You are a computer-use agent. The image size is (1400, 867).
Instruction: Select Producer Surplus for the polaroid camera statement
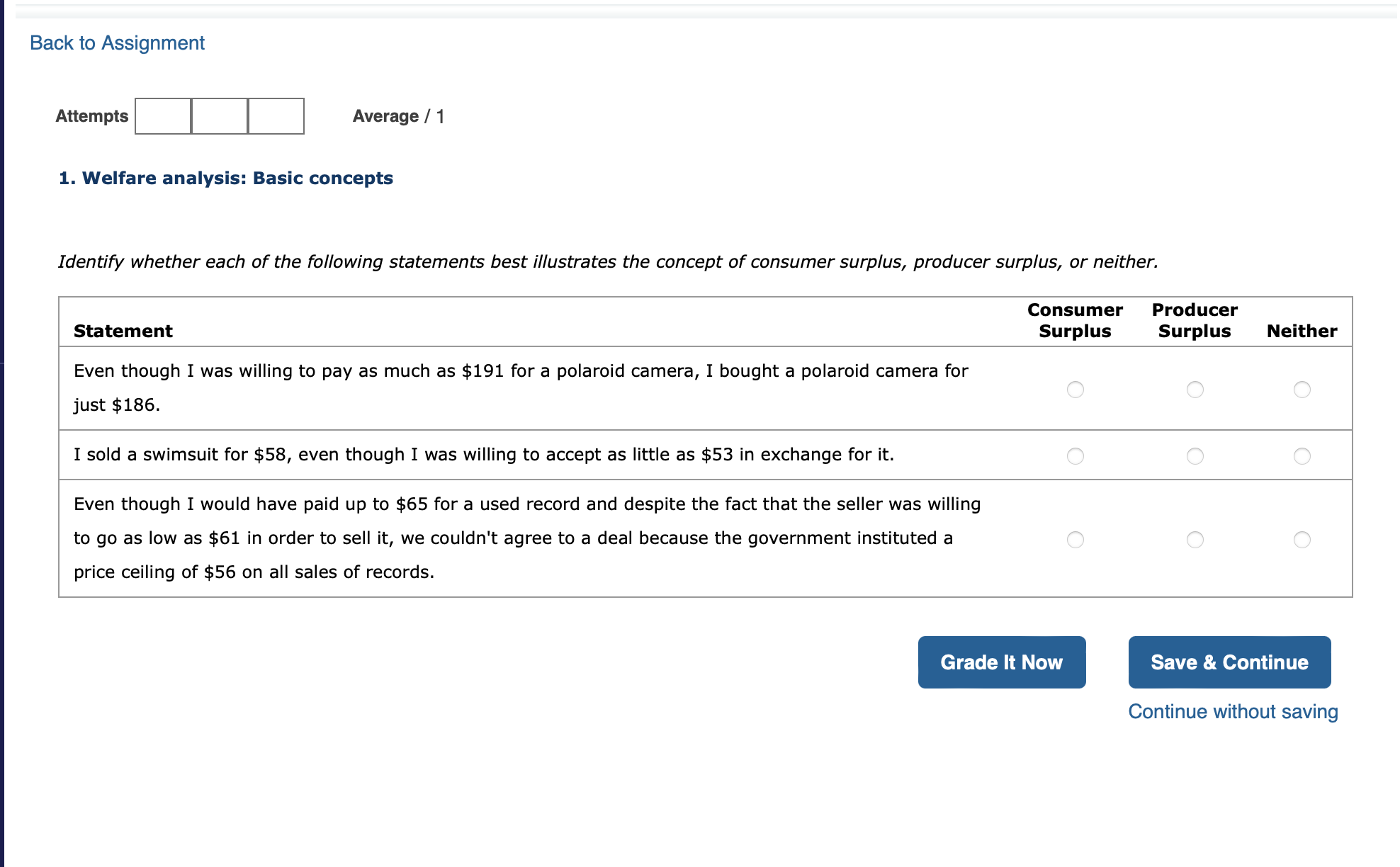(1195, 390)
